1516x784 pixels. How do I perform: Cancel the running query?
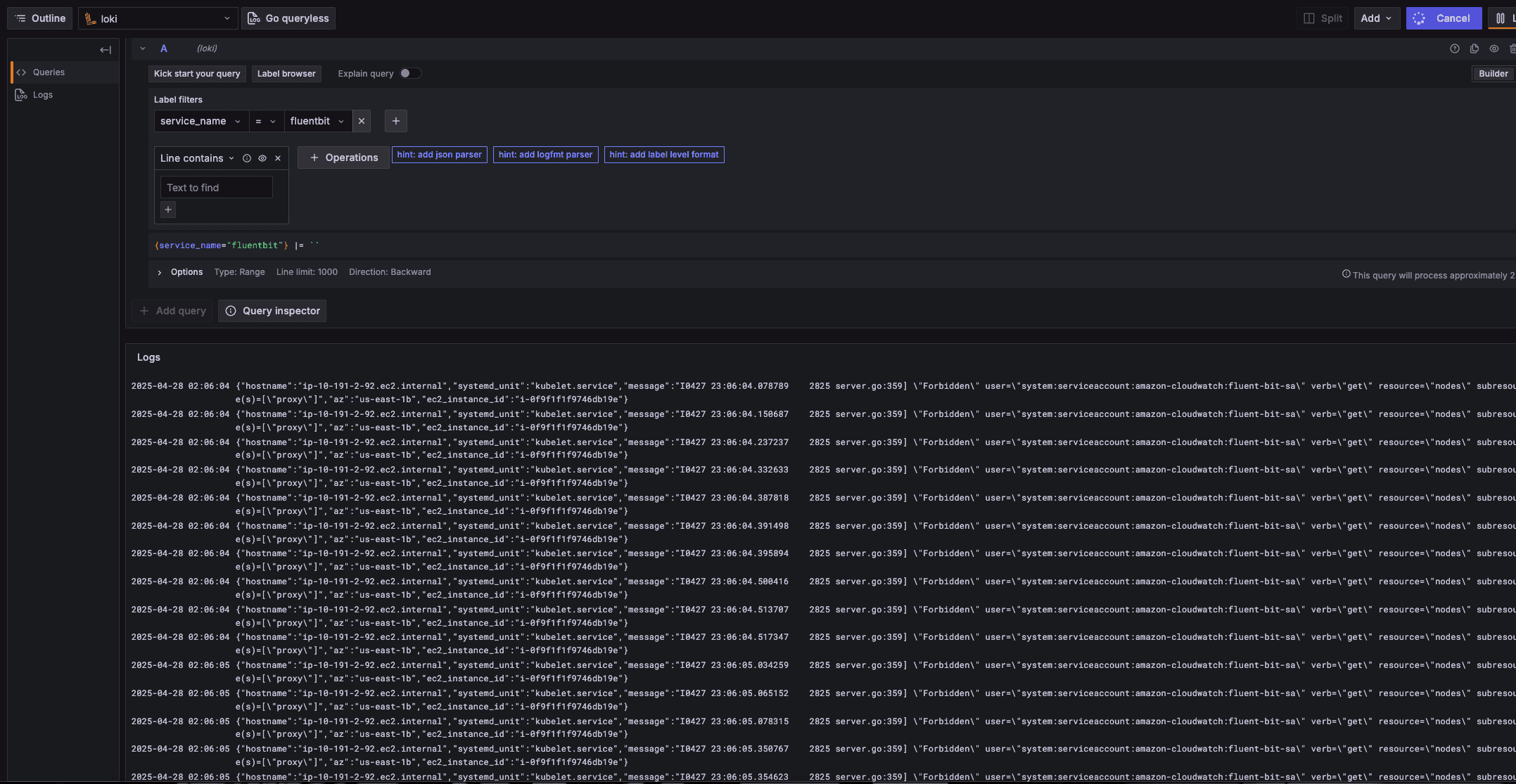pos(1444,18)
